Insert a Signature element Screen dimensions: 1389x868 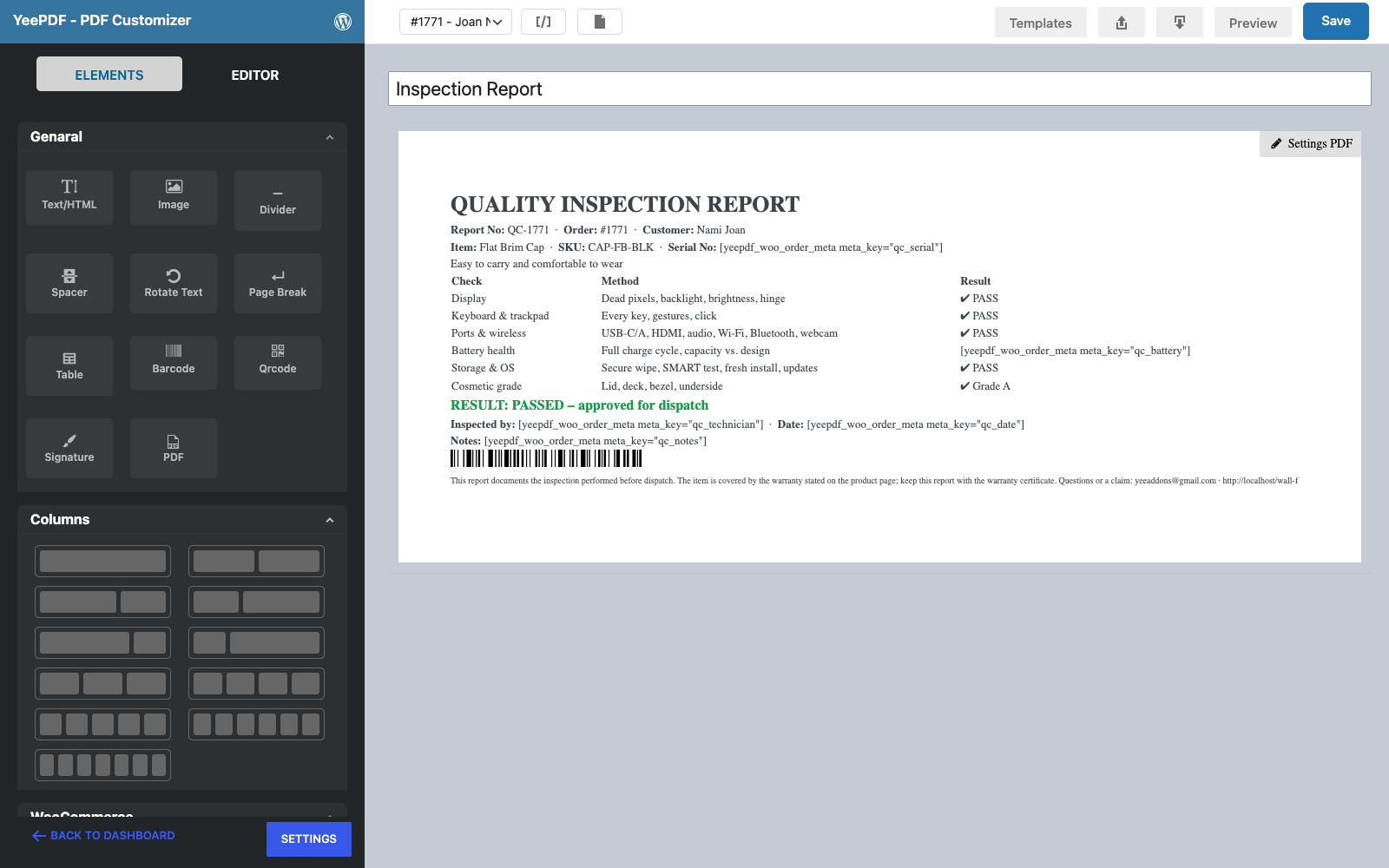[x=69, y=448]
